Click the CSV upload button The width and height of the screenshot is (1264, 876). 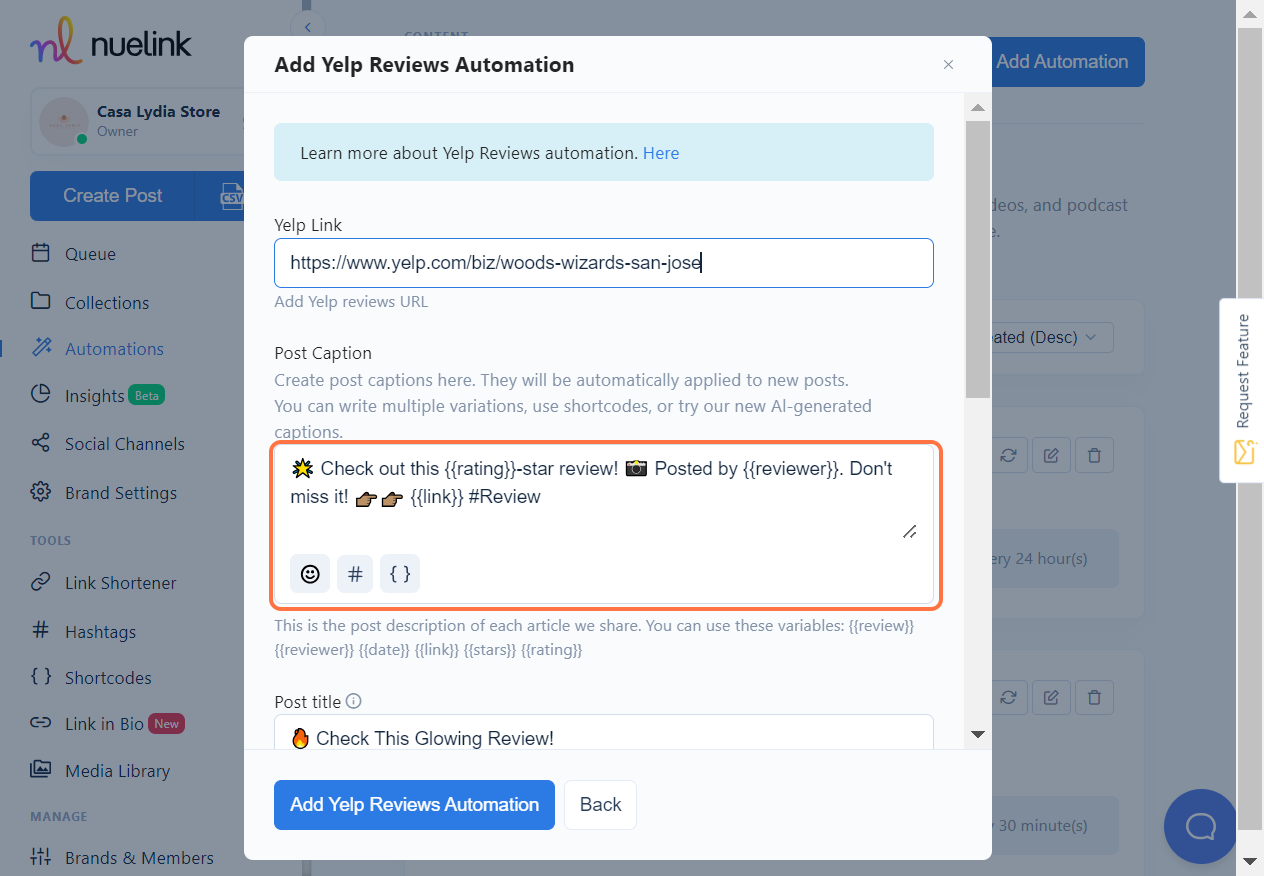click(x=231, y=196)
